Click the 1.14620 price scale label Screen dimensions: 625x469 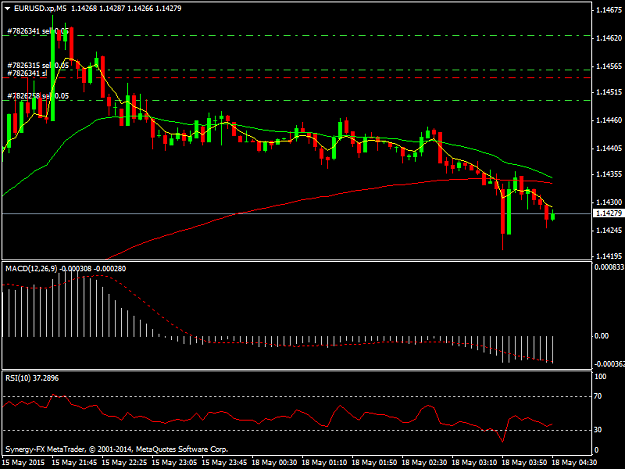609,38
